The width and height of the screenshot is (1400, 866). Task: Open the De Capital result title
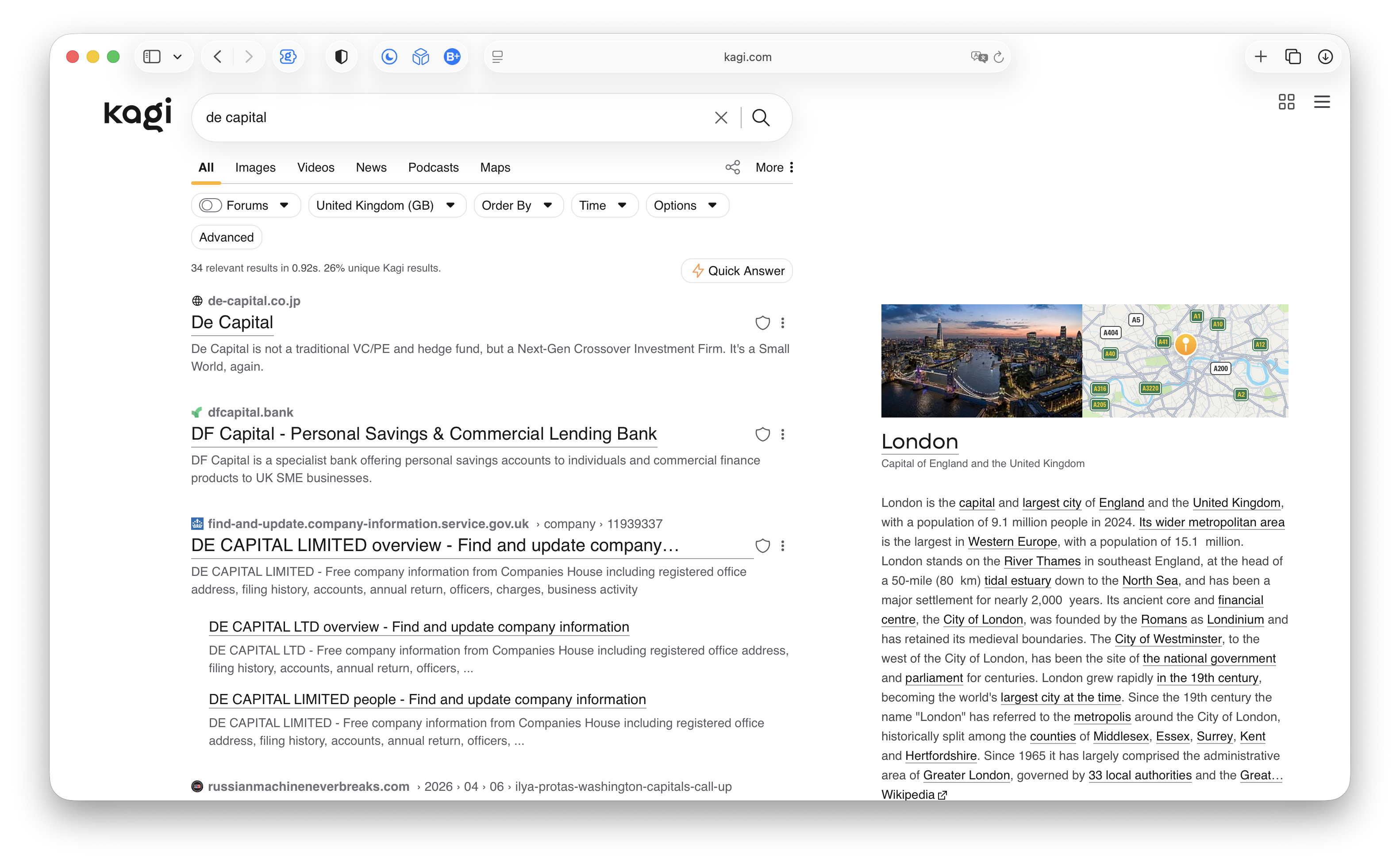point(232,322)
